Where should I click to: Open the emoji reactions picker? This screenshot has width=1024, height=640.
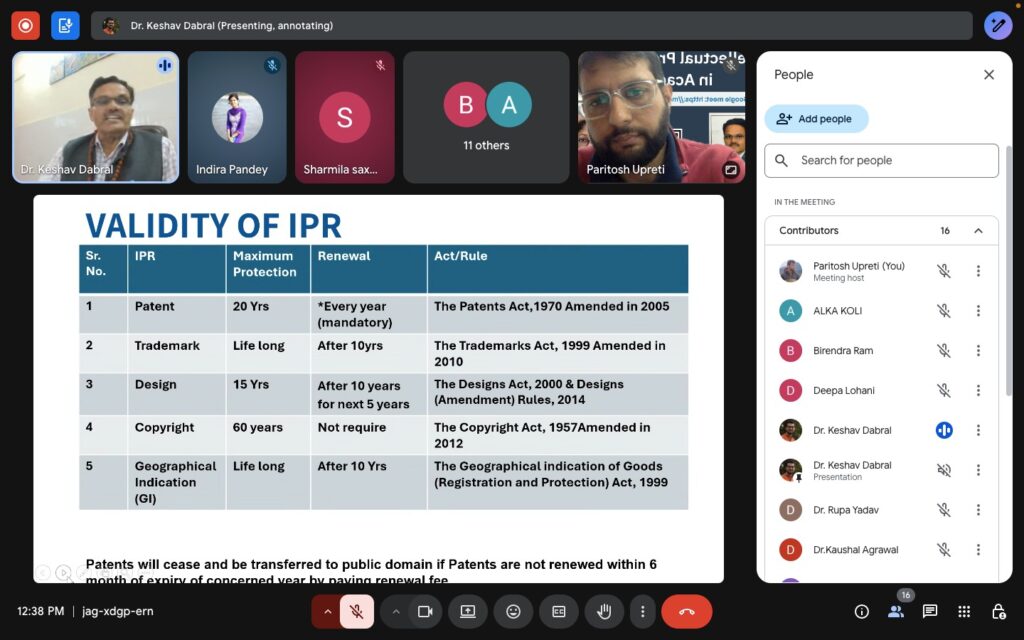pos(513,611)
